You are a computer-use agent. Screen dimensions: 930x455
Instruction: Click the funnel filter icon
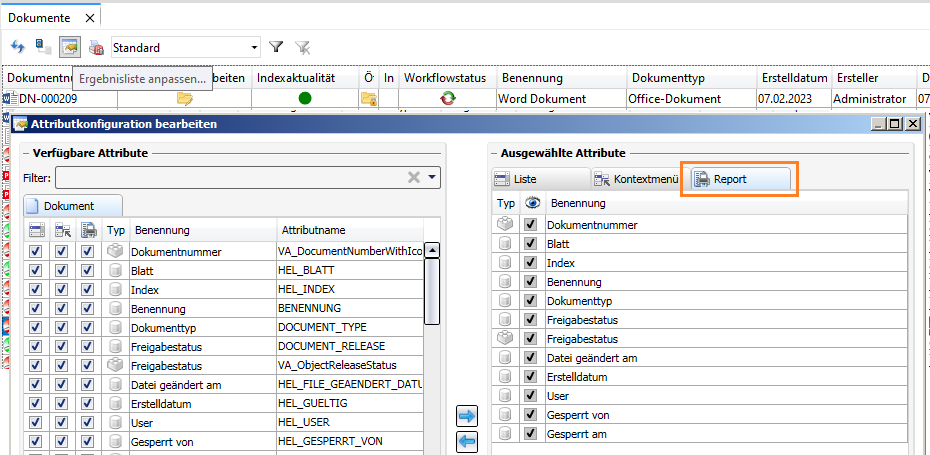pyautogui.click(x=277, y=47)
